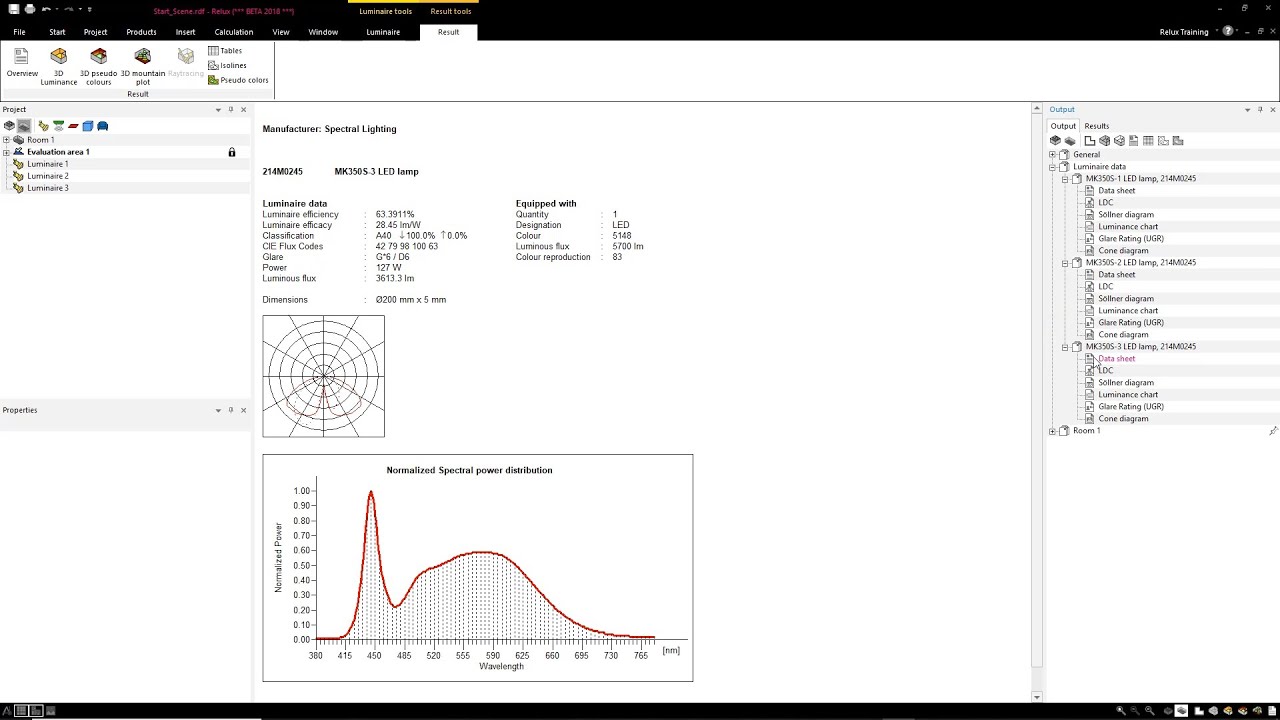Viewport: 1280px width, 720px height.
Task: Switch to the Luminaire ribbon tab
Action: coord(383,32)
